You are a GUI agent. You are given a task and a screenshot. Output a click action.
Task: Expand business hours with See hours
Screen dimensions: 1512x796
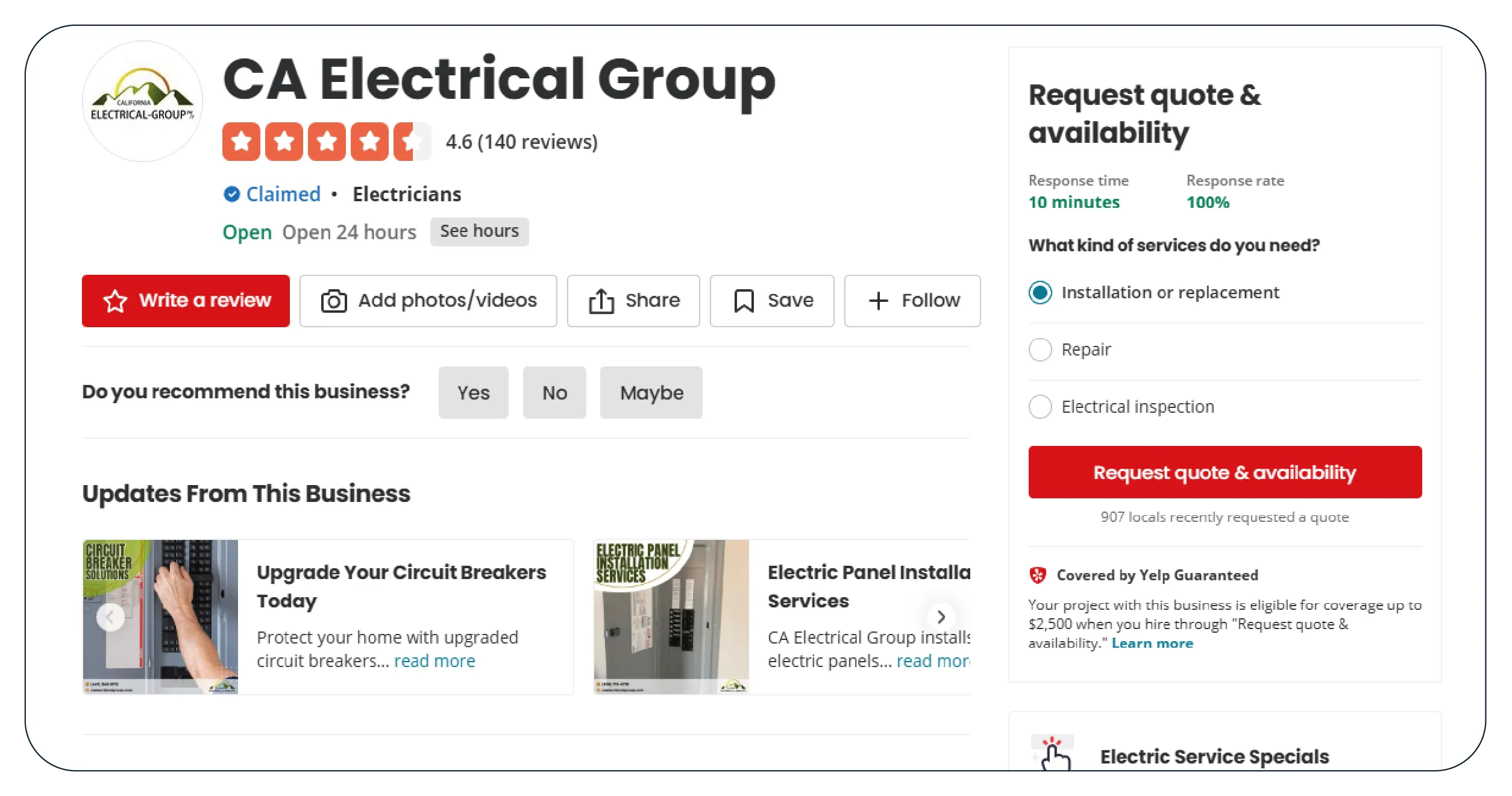(479, 231)
